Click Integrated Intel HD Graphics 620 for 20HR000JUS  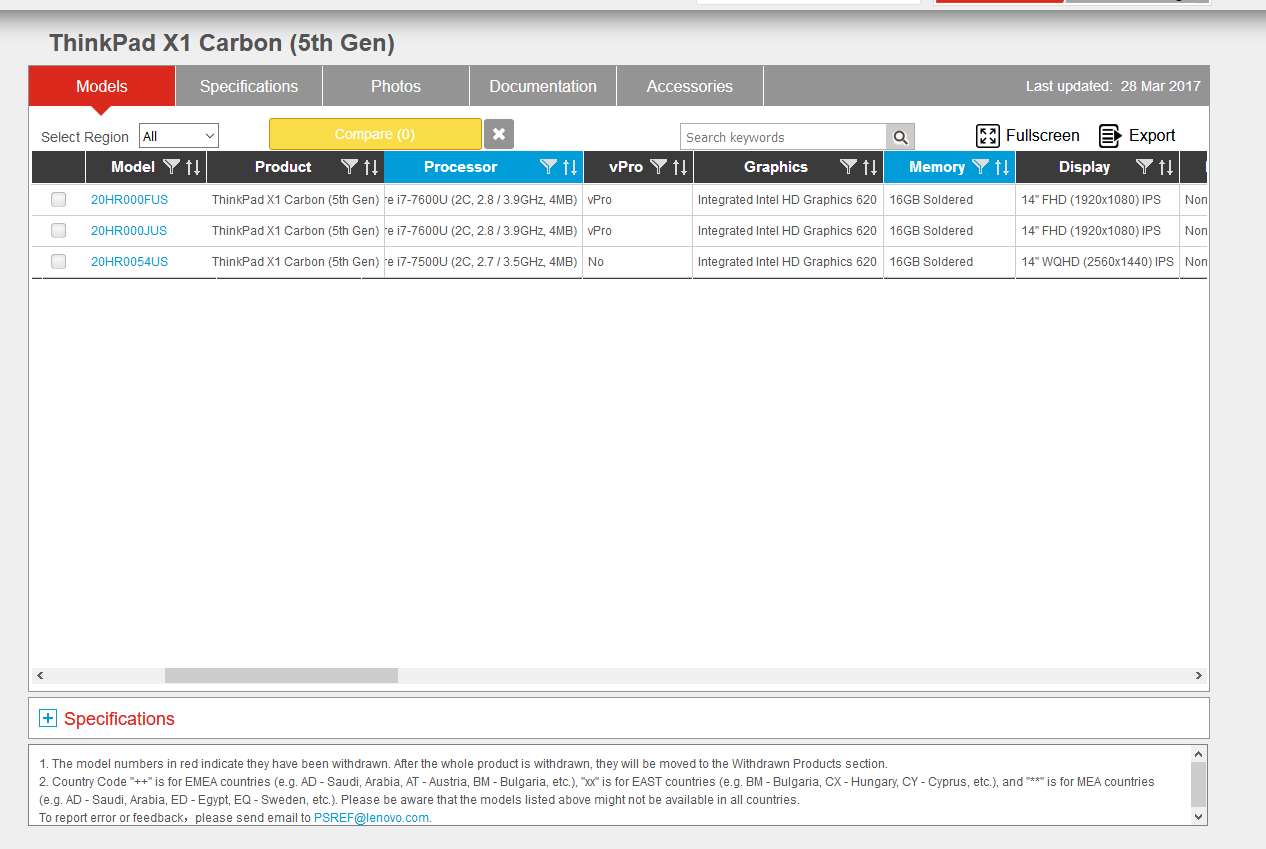coord(787,230)
